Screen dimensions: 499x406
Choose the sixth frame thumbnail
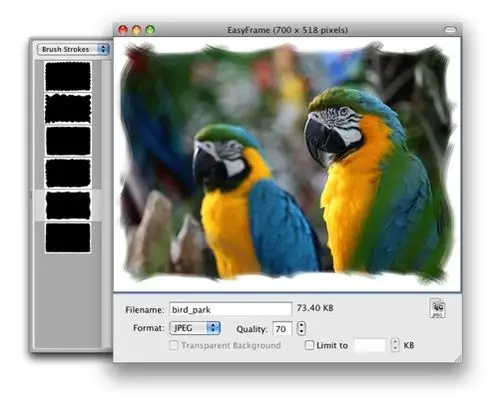(68, 238)
